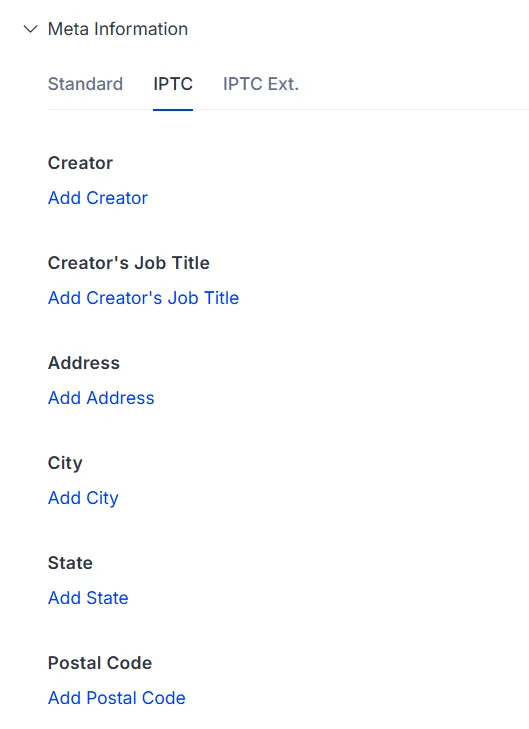Select the bold Postal Code field label
This screenshot has height=729, width=529.
click(100, 663)
